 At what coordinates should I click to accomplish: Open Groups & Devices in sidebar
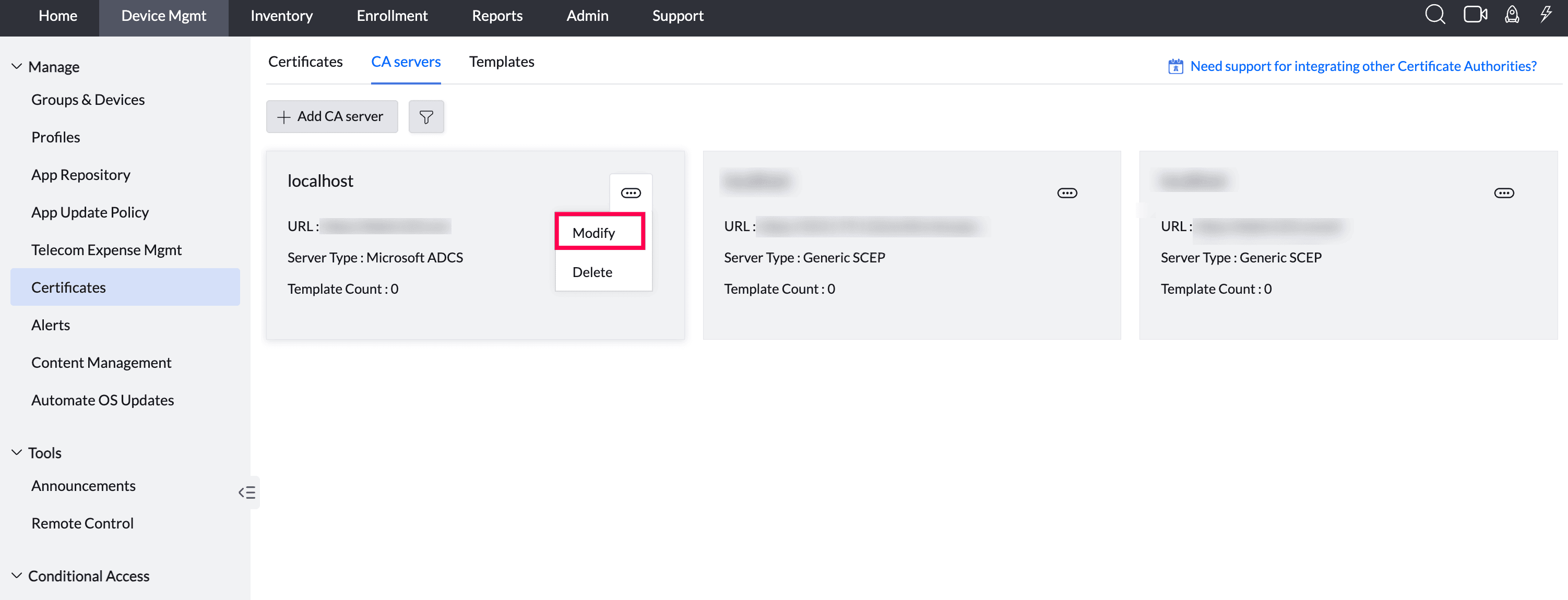(88, 99)
